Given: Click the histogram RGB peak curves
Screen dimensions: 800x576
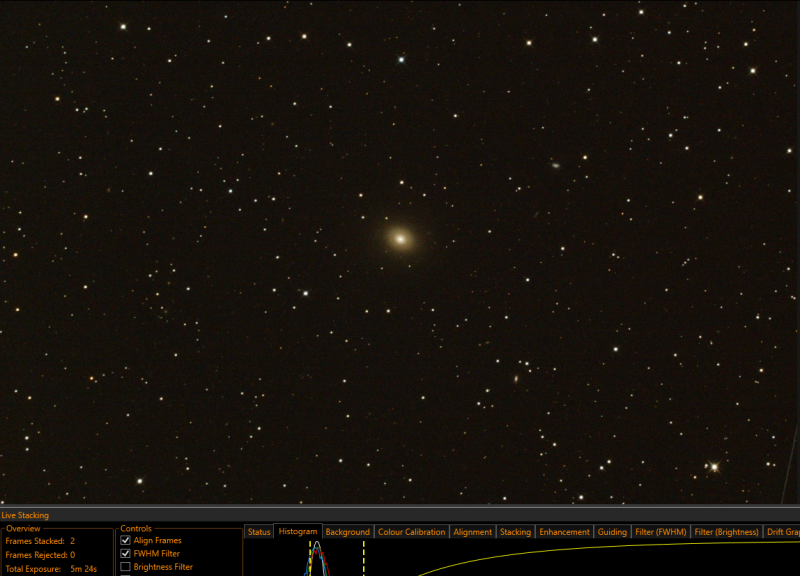Looking at the screenshot, I should tap(317, 559).
